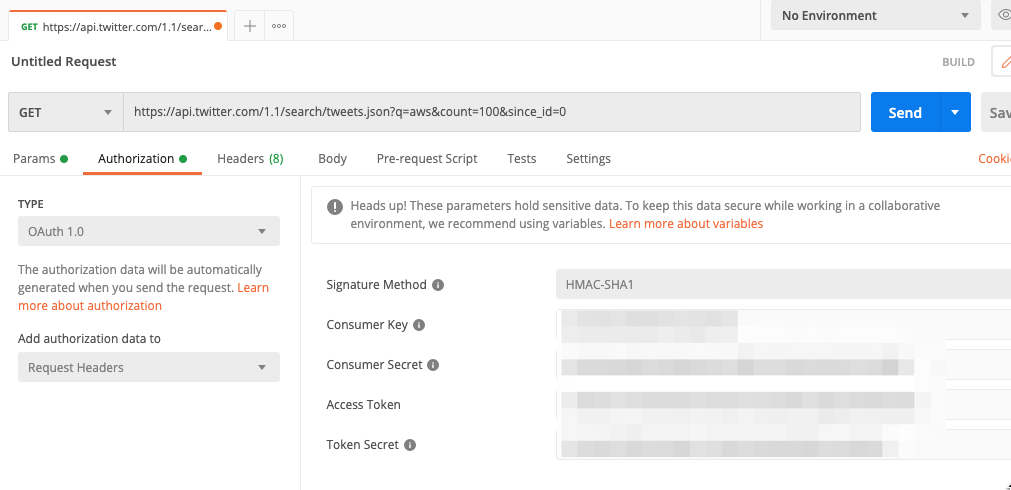
Task: Click the Consumer Secret input field
Action: 783,365
